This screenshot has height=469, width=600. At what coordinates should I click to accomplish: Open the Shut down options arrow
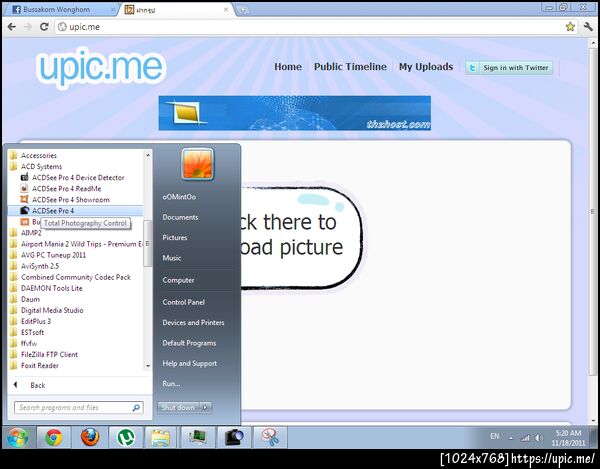(205, 408)
